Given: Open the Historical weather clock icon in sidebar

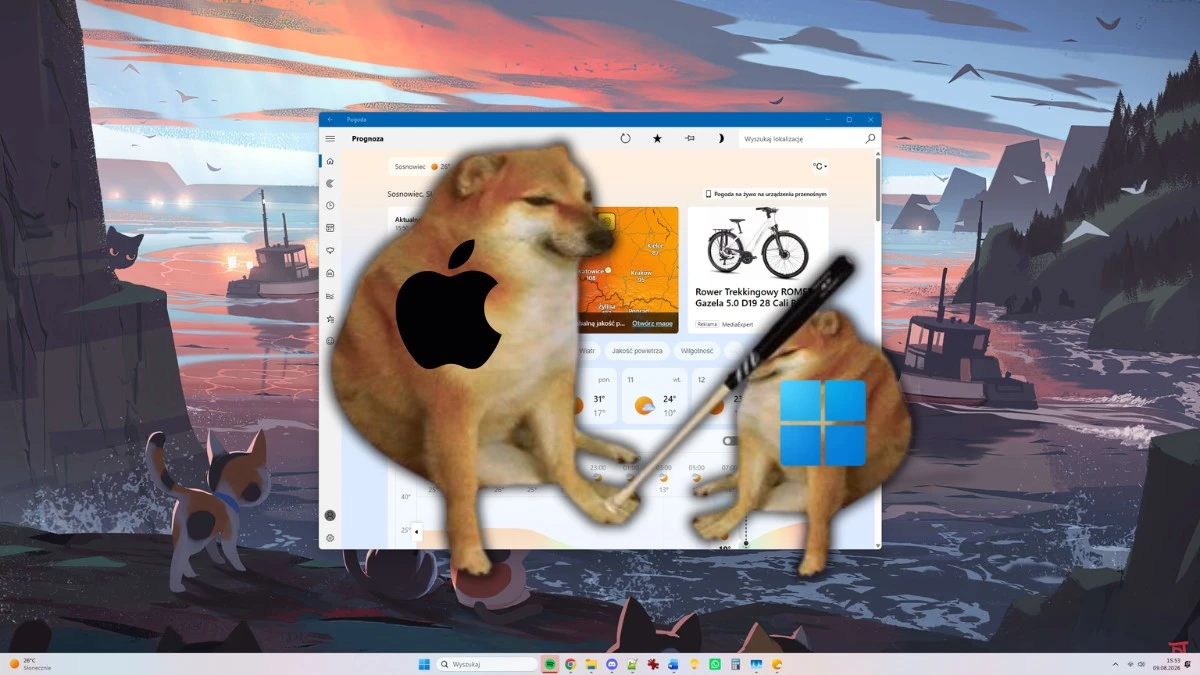Looking at the screenshot, I should click(x=330, y=205).
